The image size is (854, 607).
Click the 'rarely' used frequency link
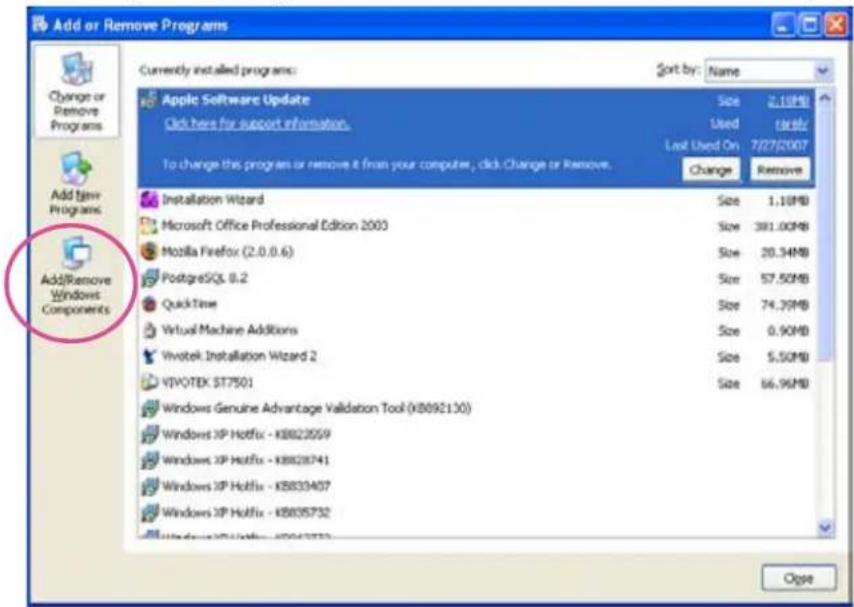(x=791, y=124)
